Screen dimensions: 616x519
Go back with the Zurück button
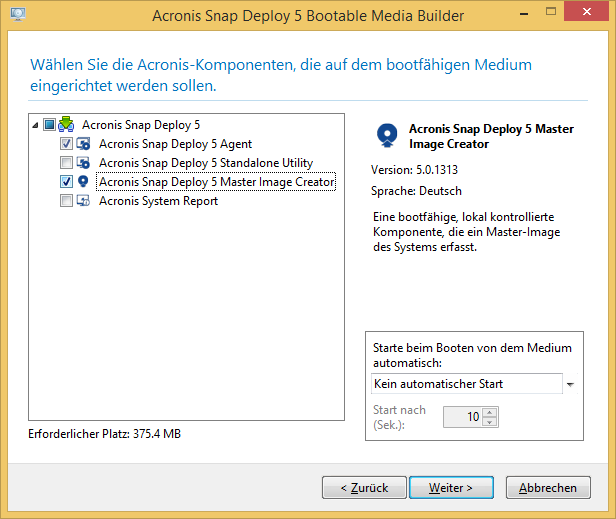pyautogui.click(x=364, y=488)
